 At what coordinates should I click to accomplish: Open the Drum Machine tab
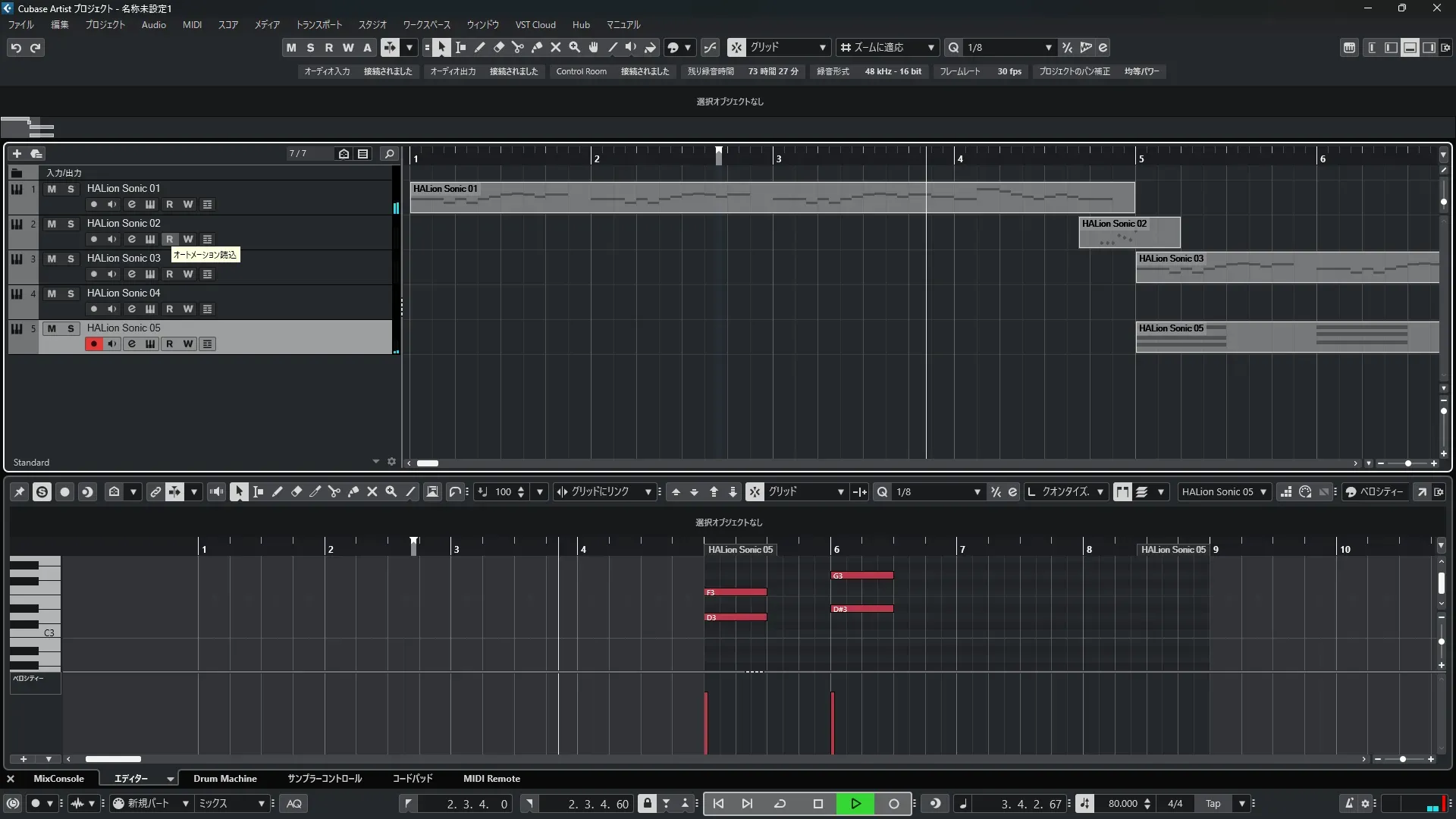(x=224, y=778)
